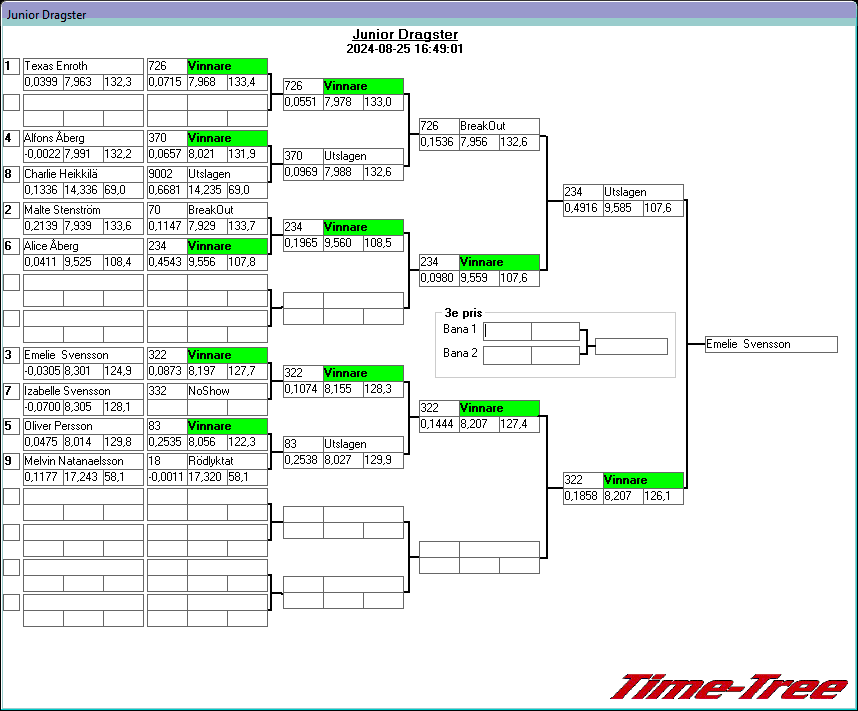Screen dimensions: 858x711
Task: Click elapsed time 8,197
Action: 207,372
